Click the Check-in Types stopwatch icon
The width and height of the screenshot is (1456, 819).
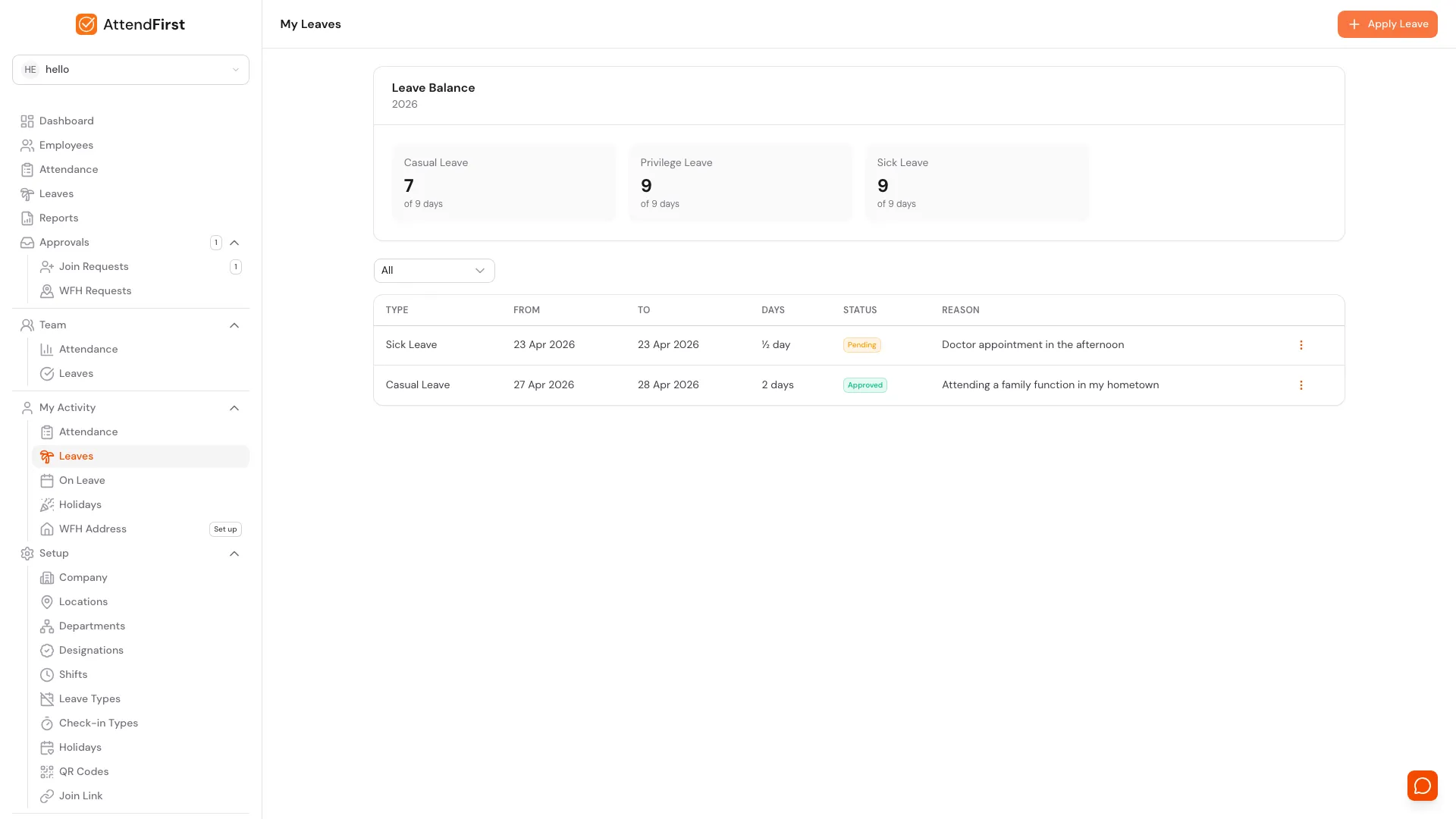(47, 723)
